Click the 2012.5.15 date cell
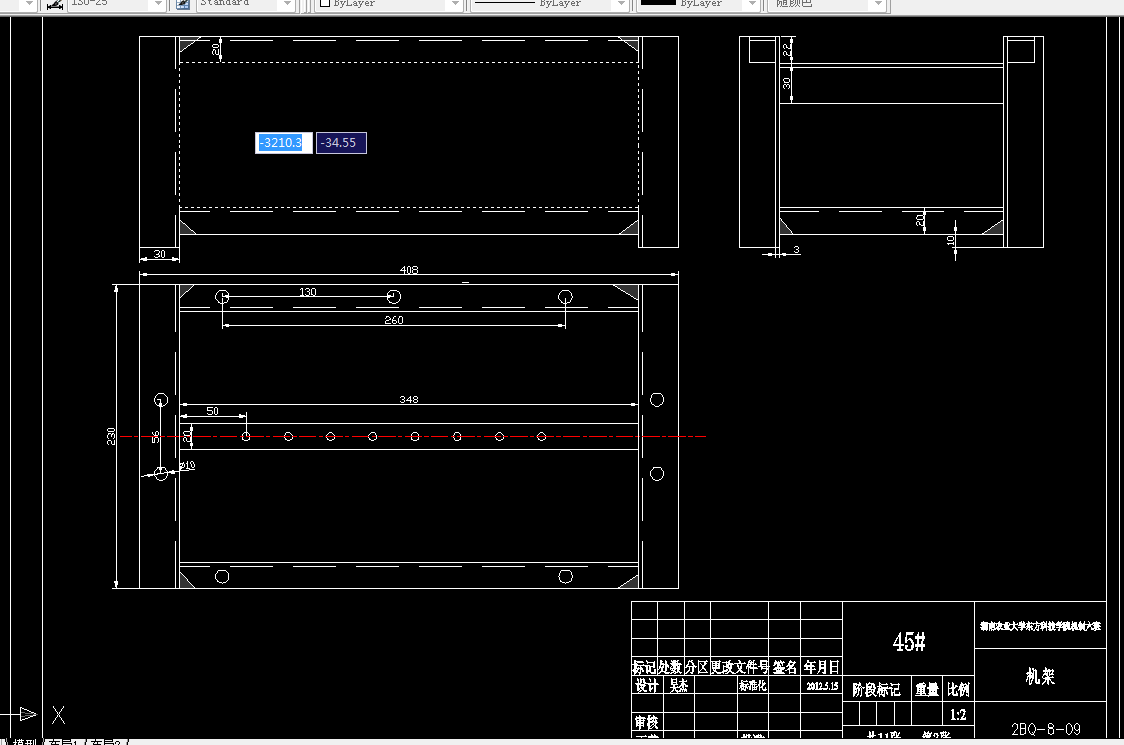The height and width of the screenshot is (745, 1124). (822, 686)
